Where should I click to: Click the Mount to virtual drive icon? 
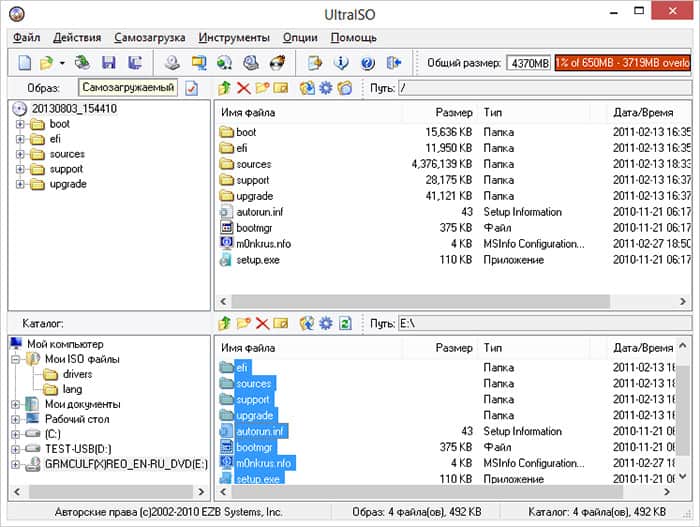(x=251, y=63)
